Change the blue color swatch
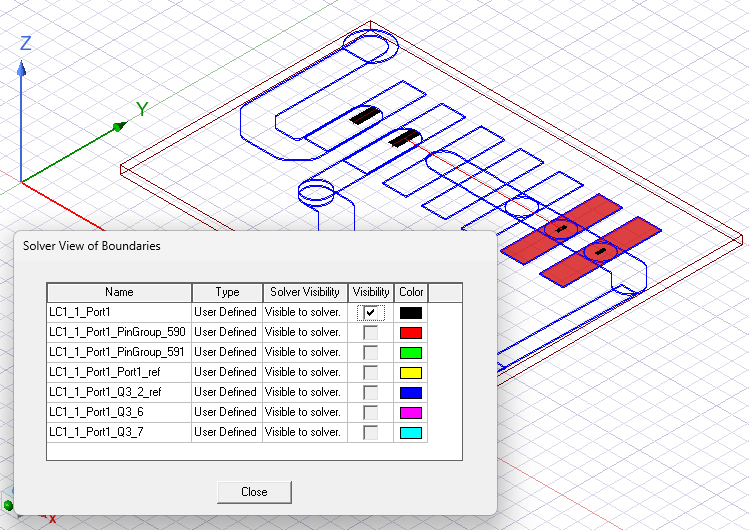Image resolution: width=749 pixels, height=530 pixels. coord(411,393)
